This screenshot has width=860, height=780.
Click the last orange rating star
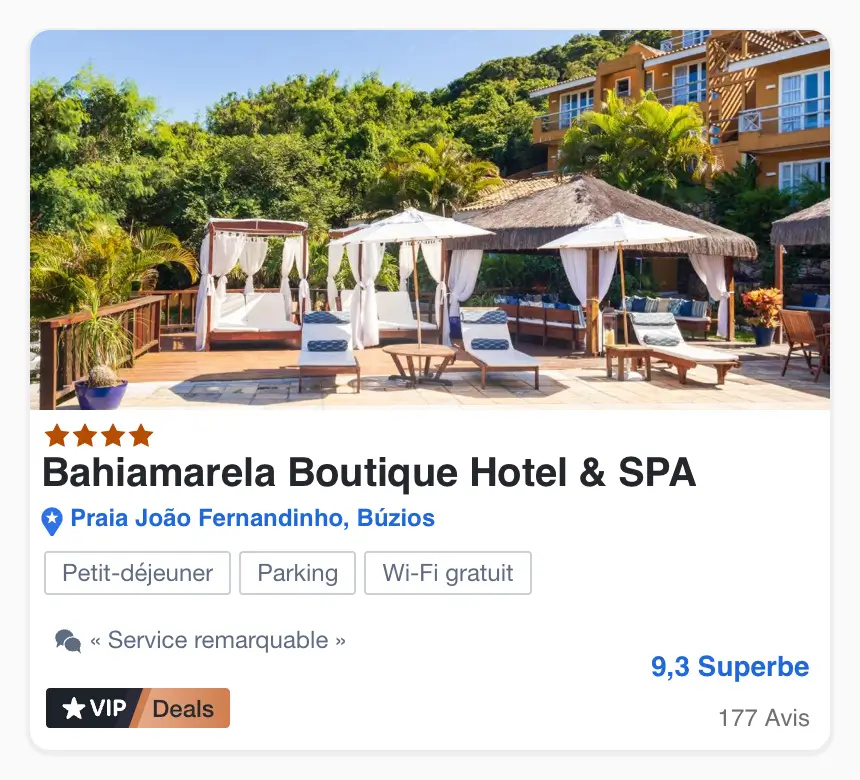coord(141,436)
